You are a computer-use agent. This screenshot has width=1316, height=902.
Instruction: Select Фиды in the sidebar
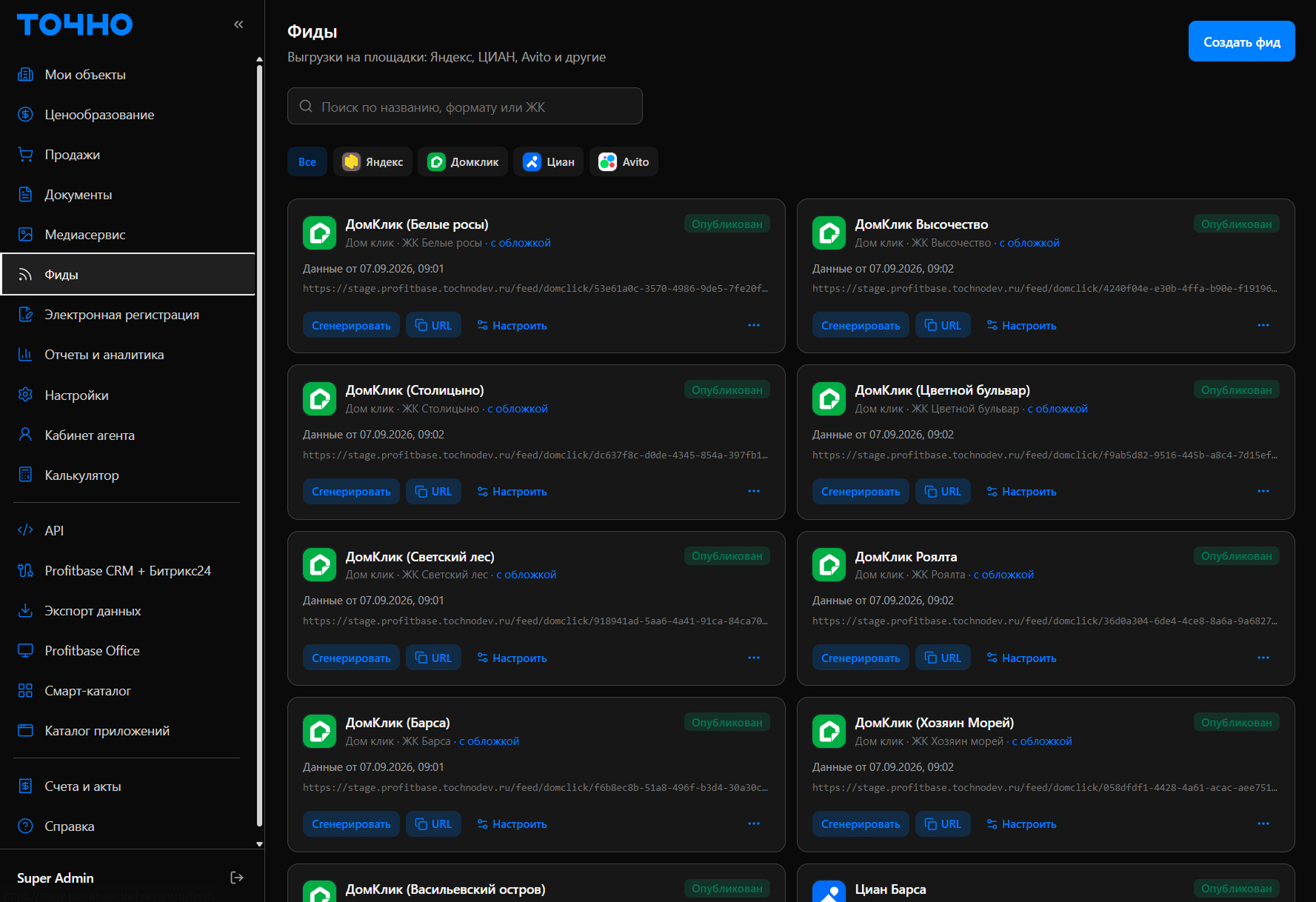[x=127, y=275]
